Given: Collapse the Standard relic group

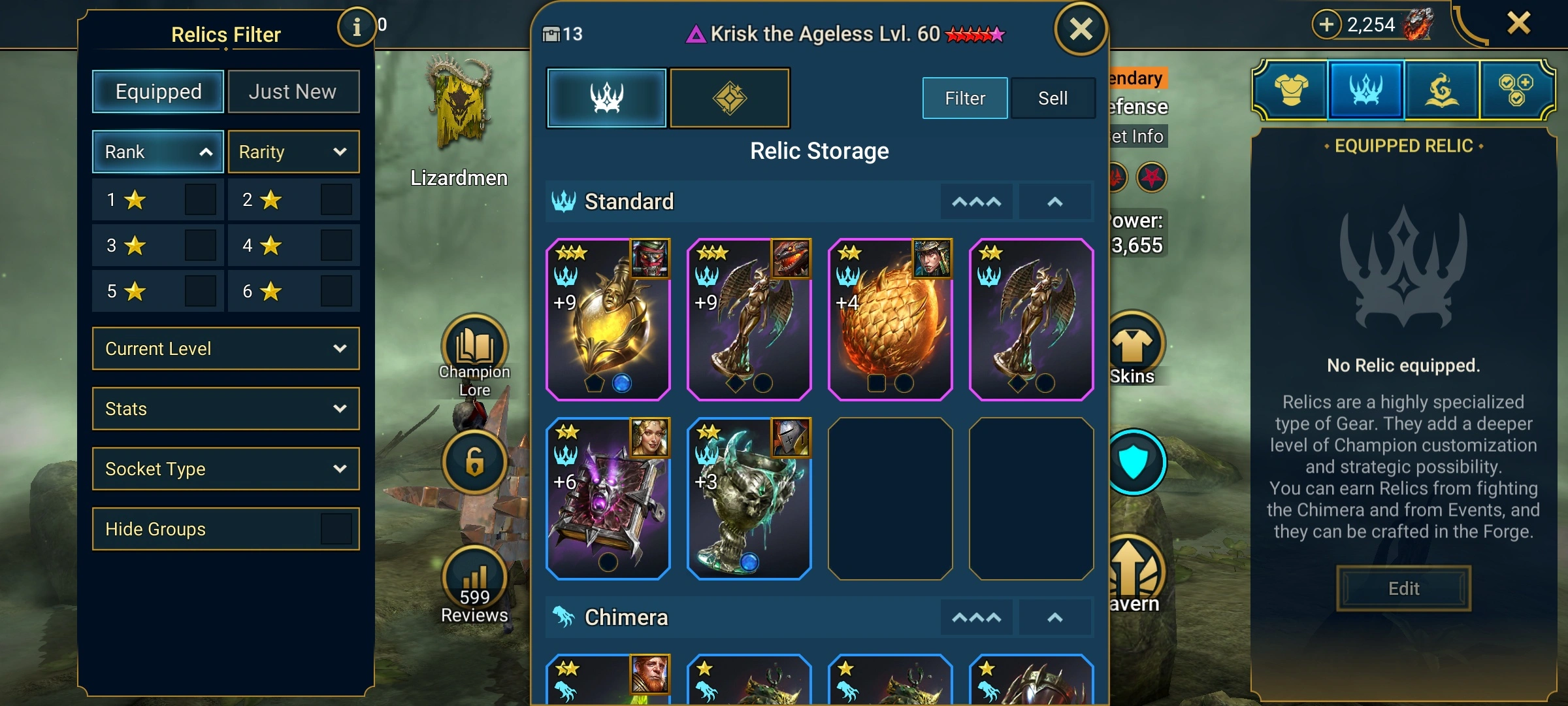Looking at the screenshot, I should pos(1054,201).
